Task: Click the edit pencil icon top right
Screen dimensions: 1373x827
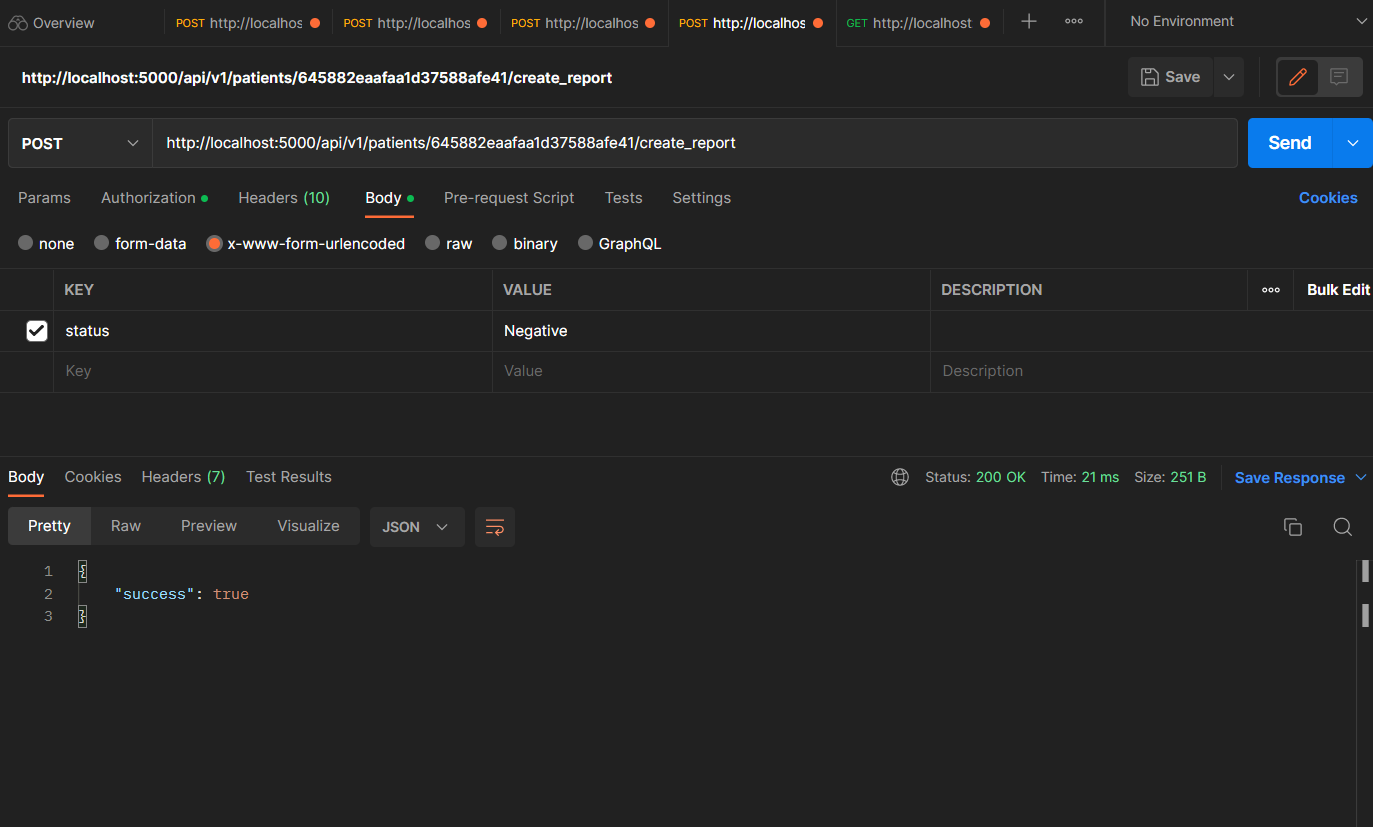Action: click(1297, 76)
